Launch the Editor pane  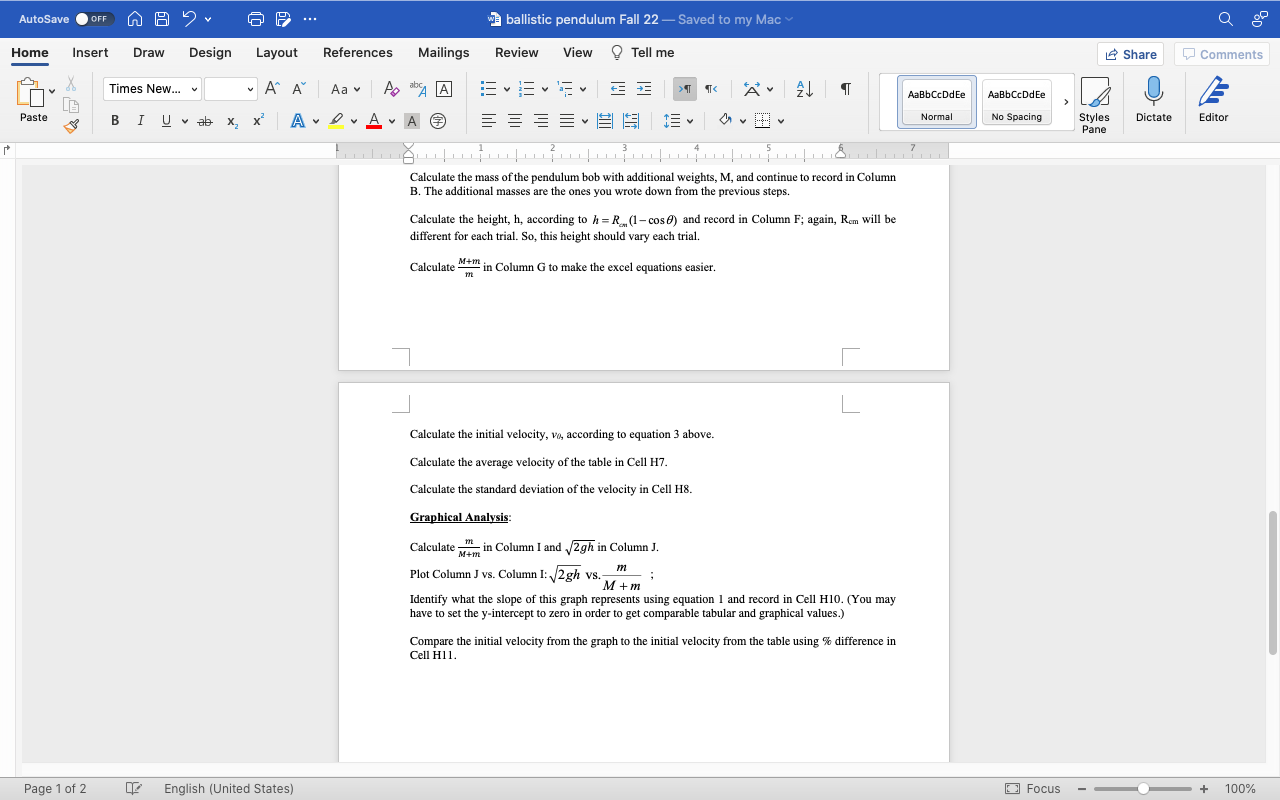click(1212, 100)
